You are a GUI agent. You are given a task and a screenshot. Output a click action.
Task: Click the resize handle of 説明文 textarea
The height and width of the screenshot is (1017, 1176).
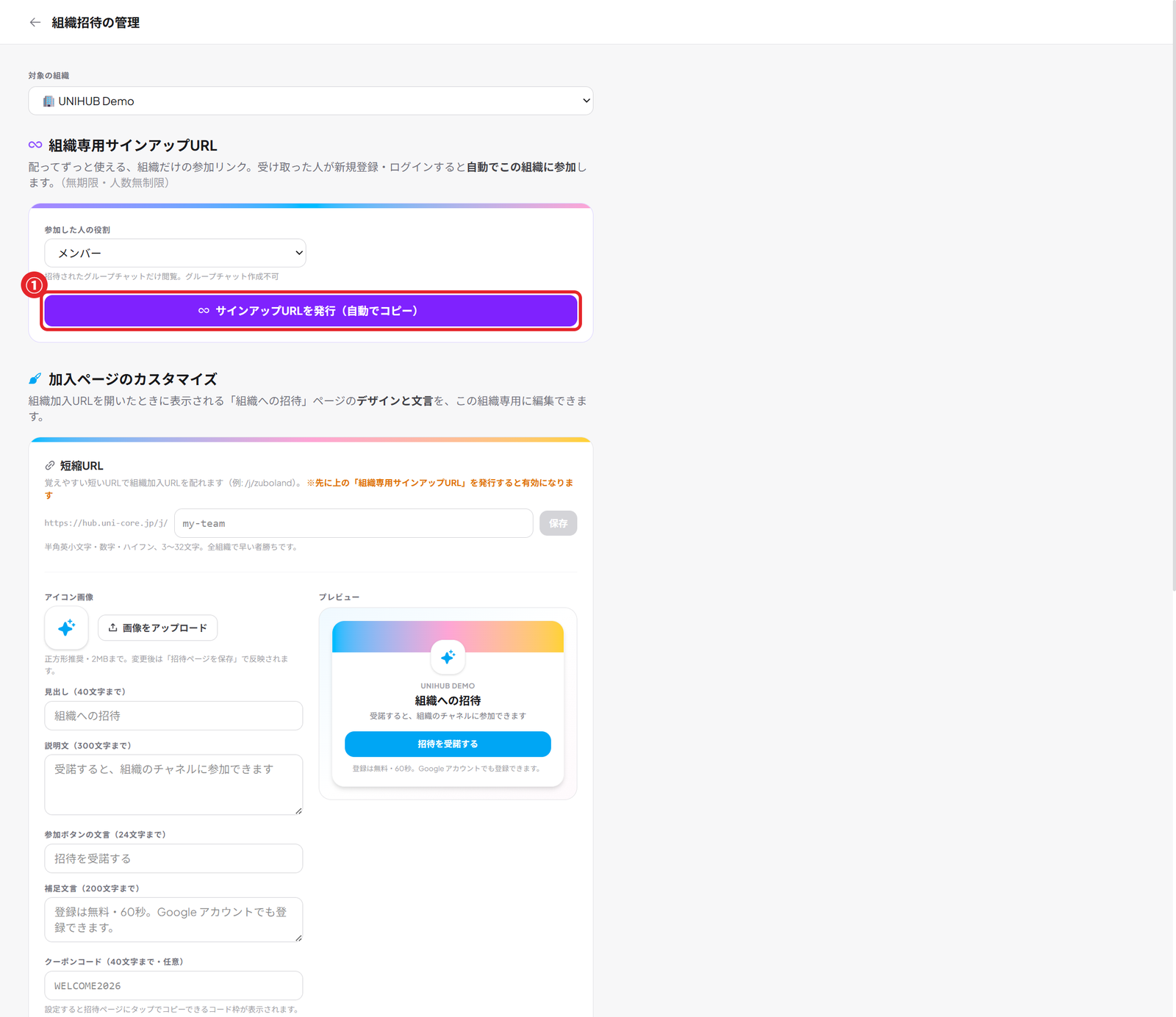coord(298,811)
